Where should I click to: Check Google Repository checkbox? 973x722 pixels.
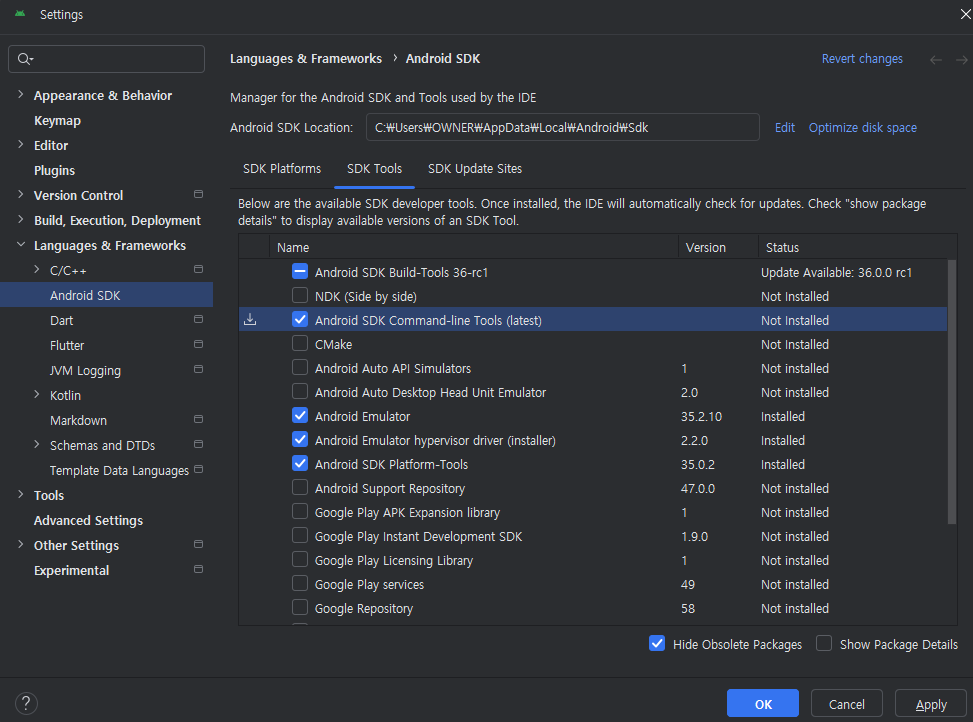pyautogui.click(x=300, y=607)
